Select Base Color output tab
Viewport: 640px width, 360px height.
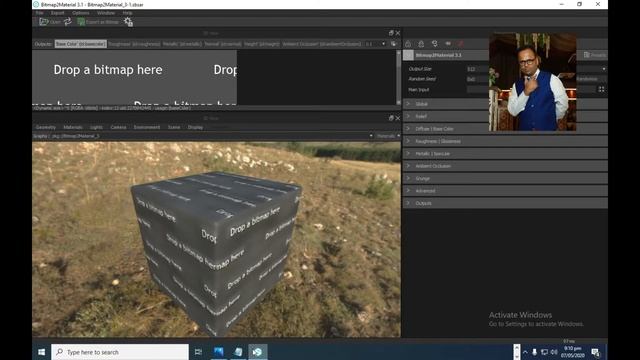[81, 44]
